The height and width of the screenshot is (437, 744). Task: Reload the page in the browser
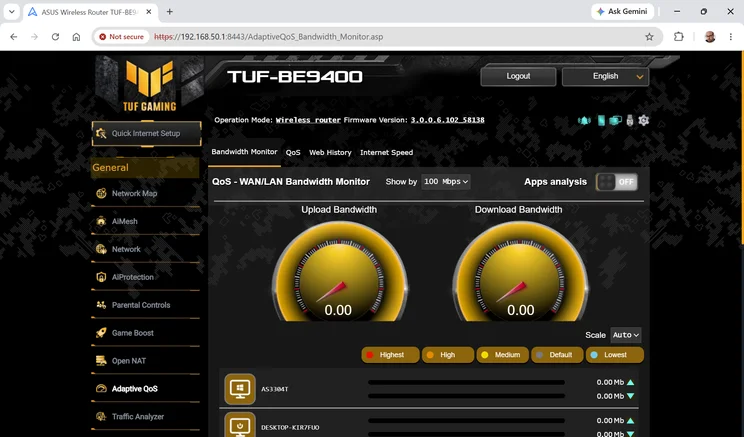click(56, 37)
